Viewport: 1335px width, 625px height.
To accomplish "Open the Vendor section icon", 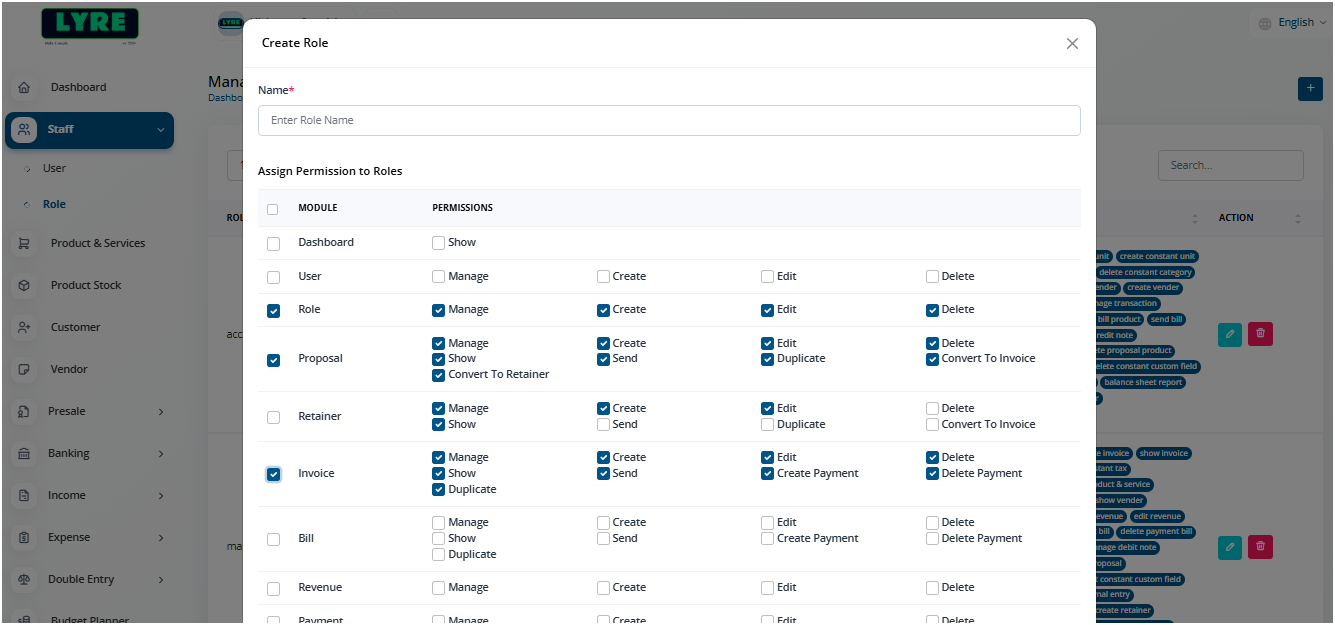I will [x=24, y=368].
